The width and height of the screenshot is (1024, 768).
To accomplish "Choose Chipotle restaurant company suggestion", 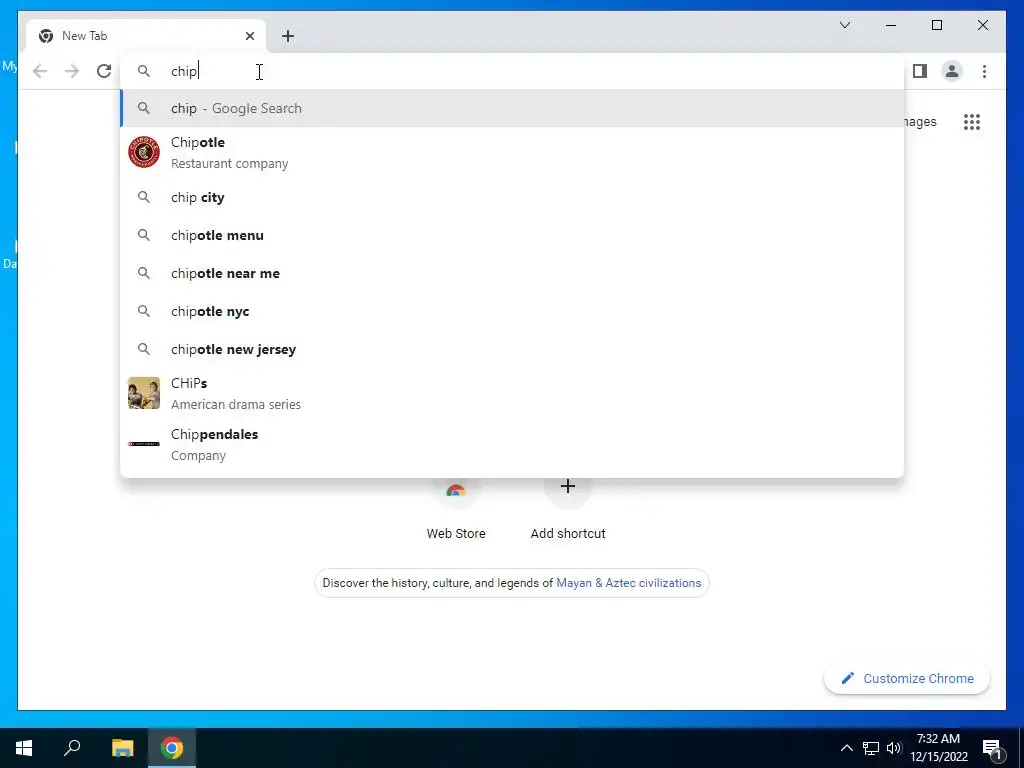I will [x=513, y=152].
